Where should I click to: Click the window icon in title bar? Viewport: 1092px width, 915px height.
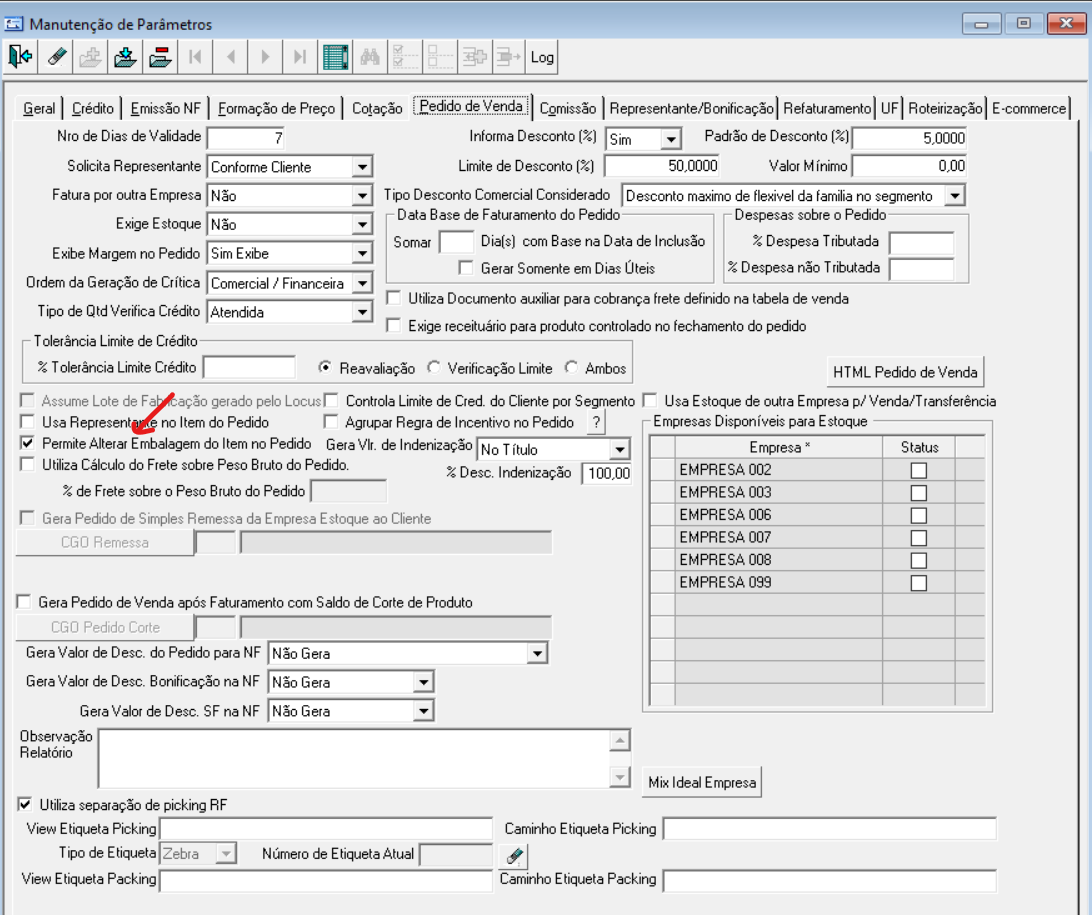click(x=13, y=24)
